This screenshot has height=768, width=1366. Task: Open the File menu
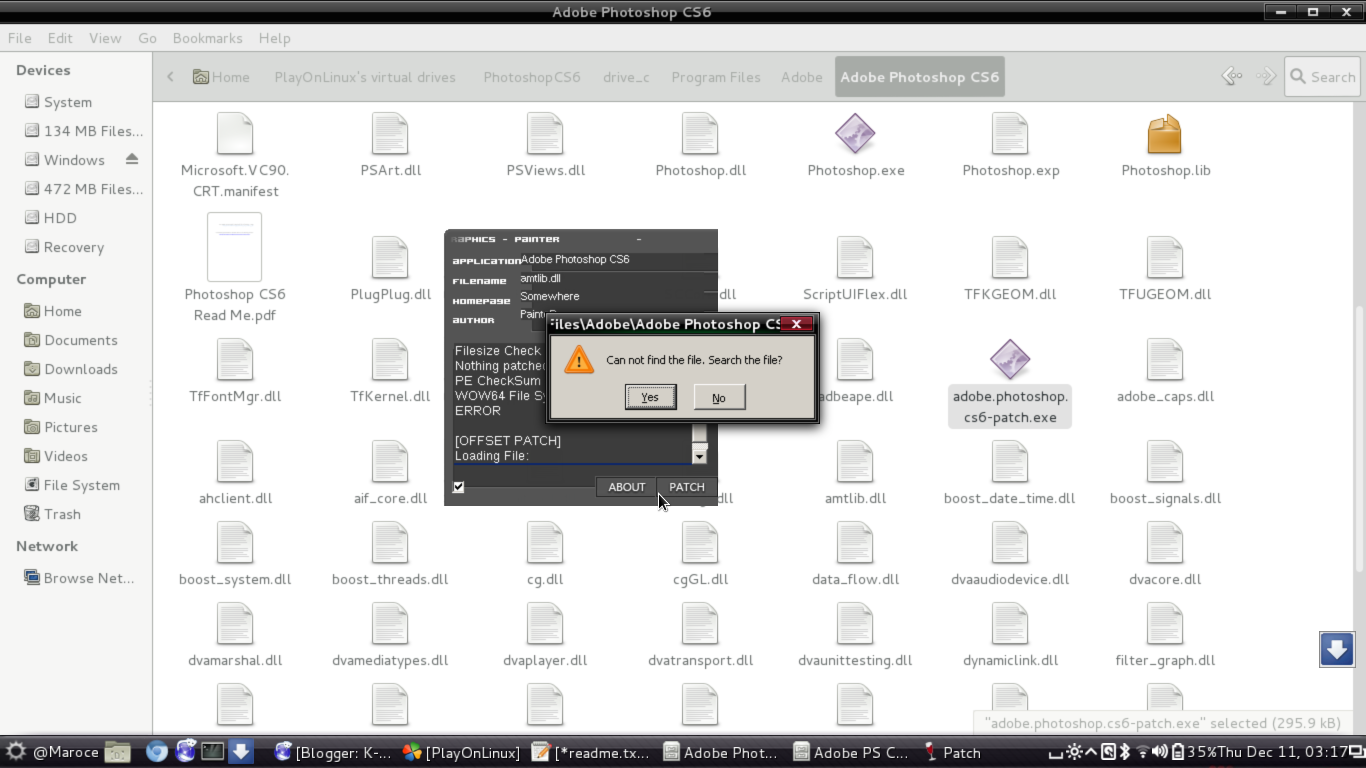20,38
